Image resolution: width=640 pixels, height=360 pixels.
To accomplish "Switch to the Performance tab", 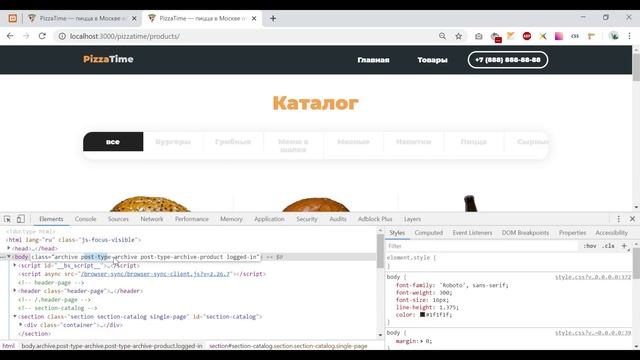I will [191, 219].
